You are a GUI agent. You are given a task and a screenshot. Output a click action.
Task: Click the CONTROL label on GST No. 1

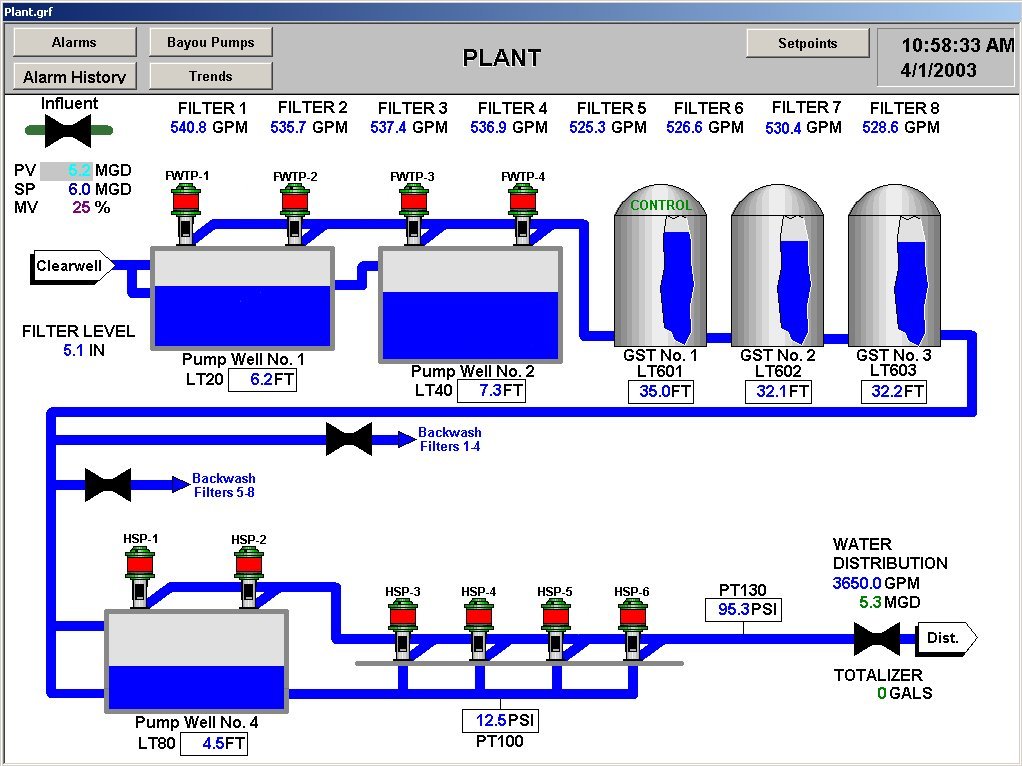[660, 205]
